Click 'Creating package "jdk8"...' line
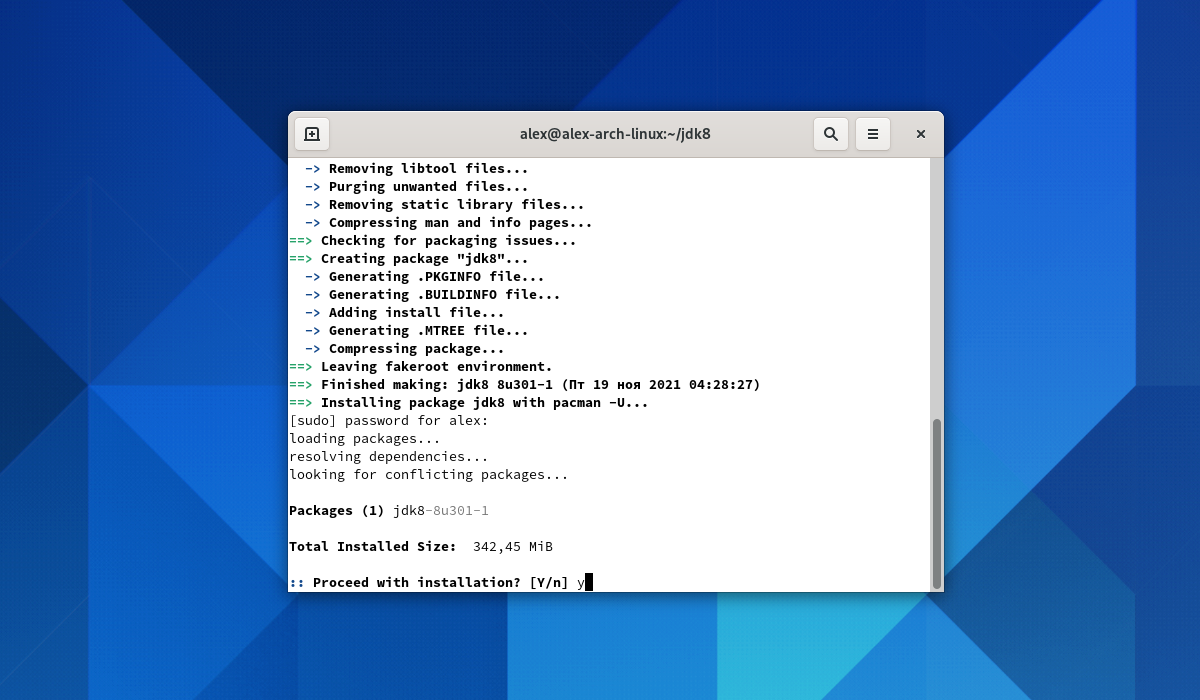Image resolution: width=1200 pixels, height=700 pixels. tap(409, 259)
